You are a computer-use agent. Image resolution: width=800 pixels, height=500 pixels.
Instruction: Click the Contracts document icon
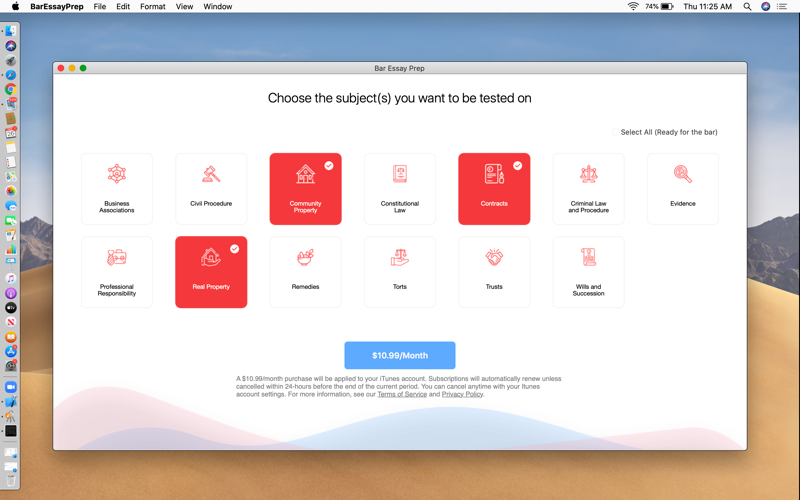[494, 174]
